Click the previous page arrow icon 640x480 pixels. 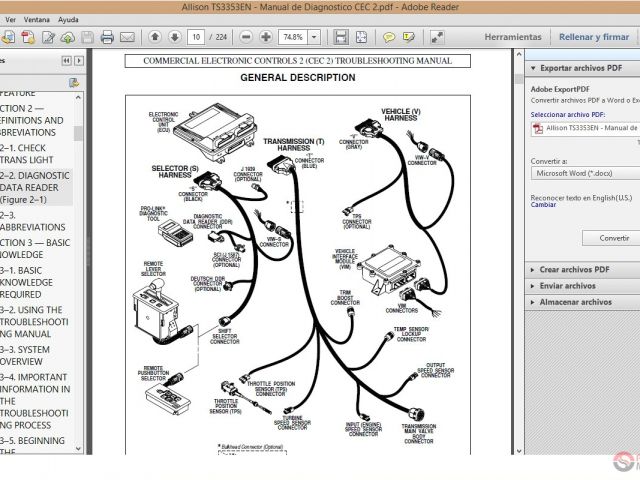[155, 37]
